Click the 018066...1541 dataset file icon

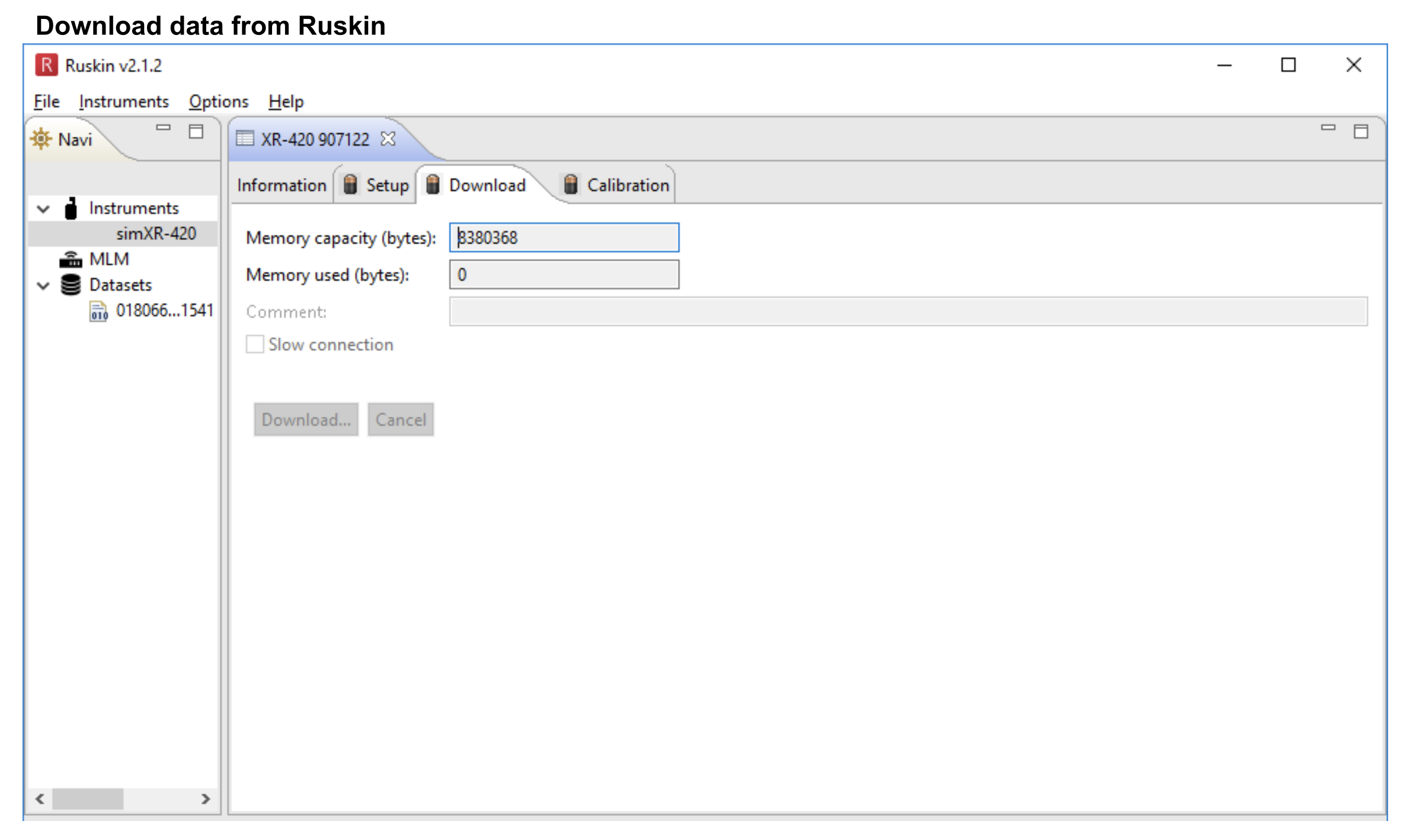coord(99,311)
